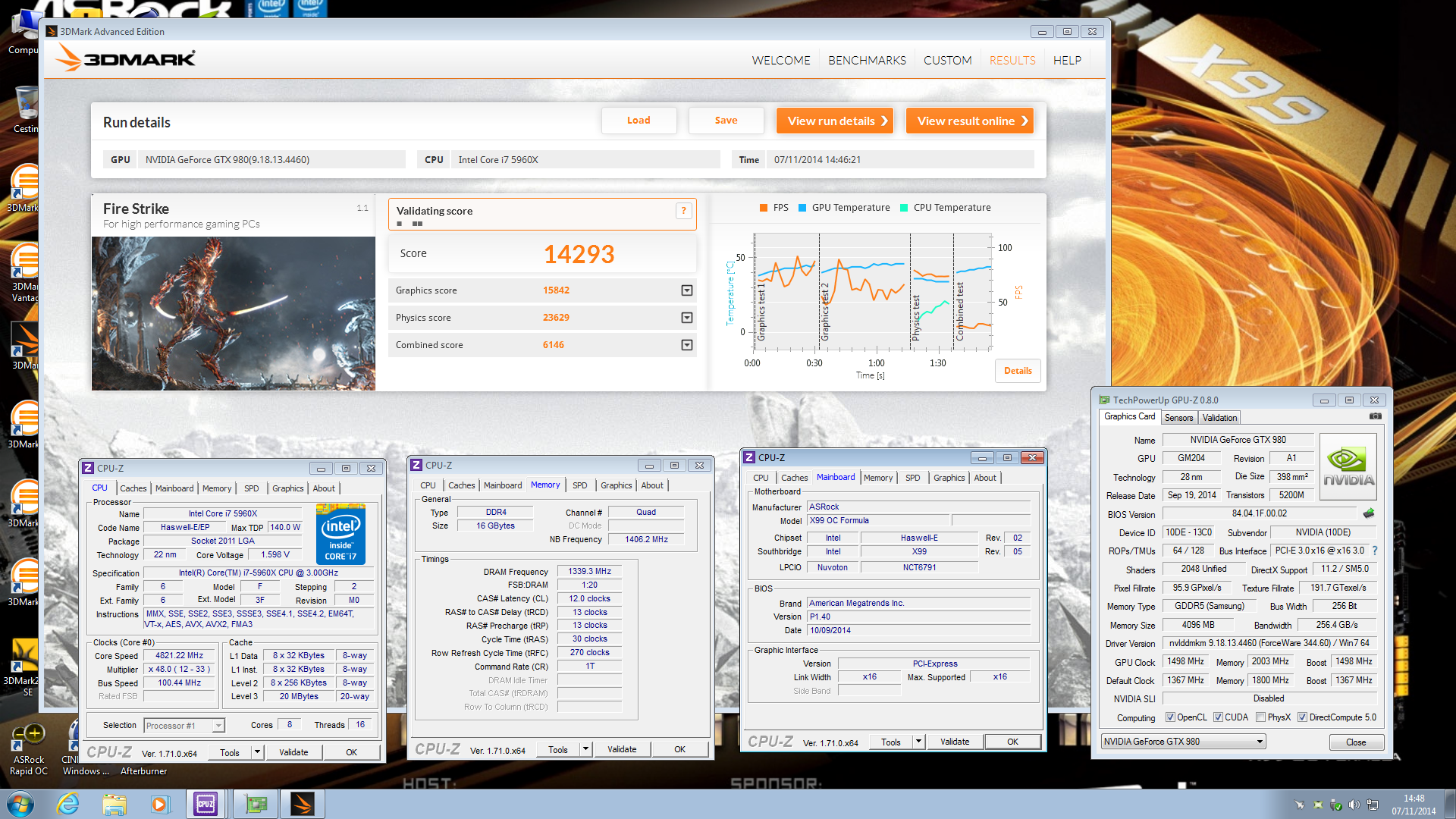Screen dimensions: 1456x819
Task: Click Tools button in first CPU-Z window
Action: (x=230, y=752)
